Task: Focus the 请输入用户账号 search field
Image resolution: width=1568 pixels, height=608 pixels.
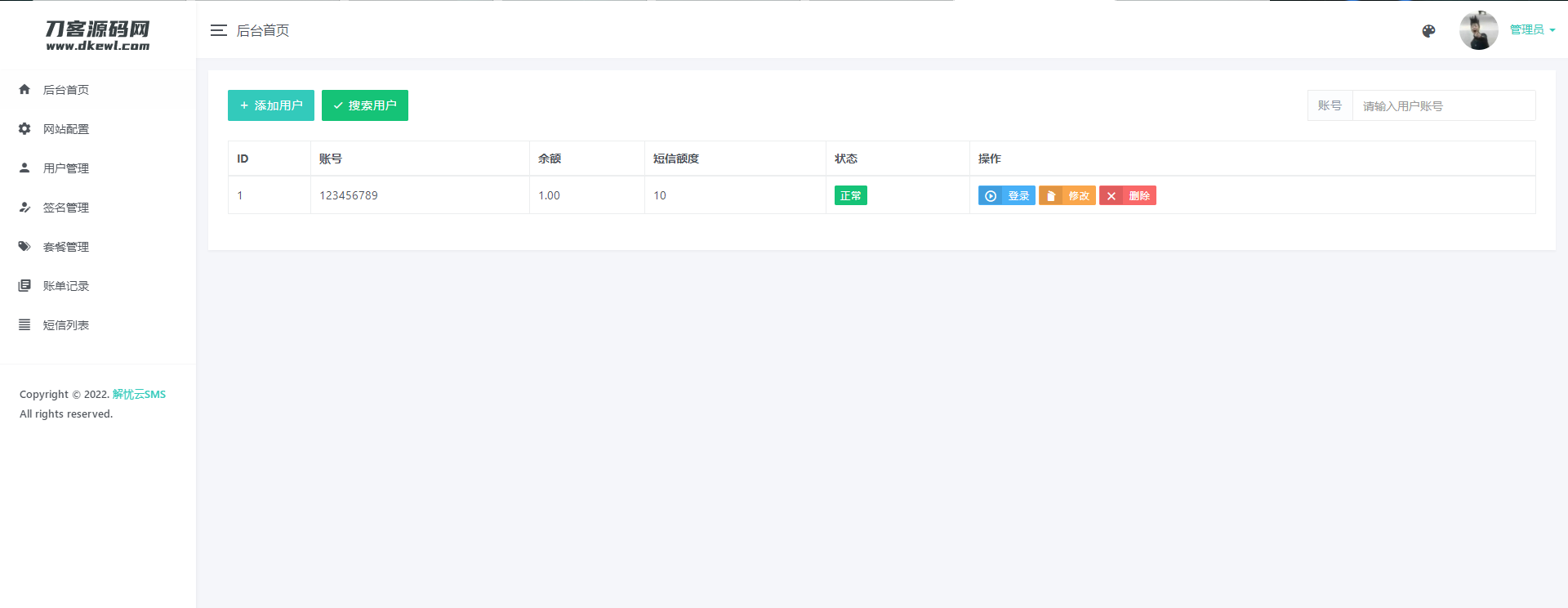Action: pos(1444,105)
